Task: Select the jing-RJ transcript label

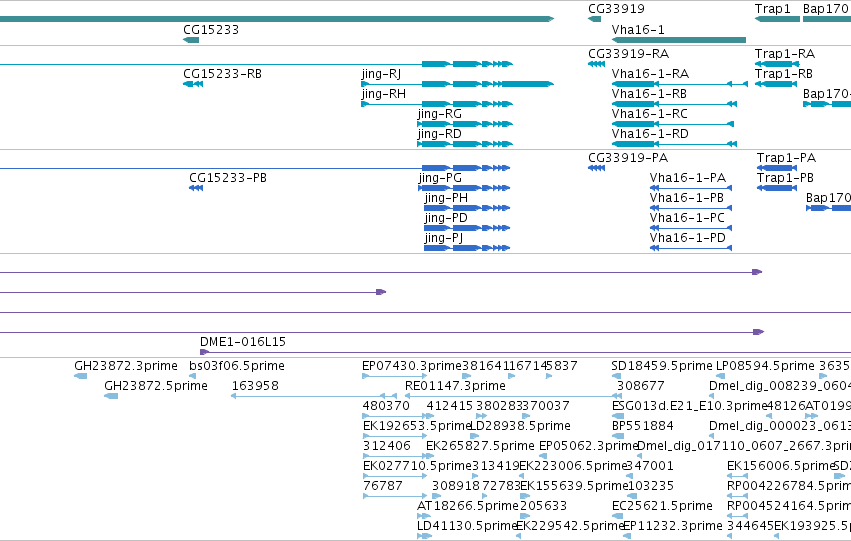Action: (382, 73)
